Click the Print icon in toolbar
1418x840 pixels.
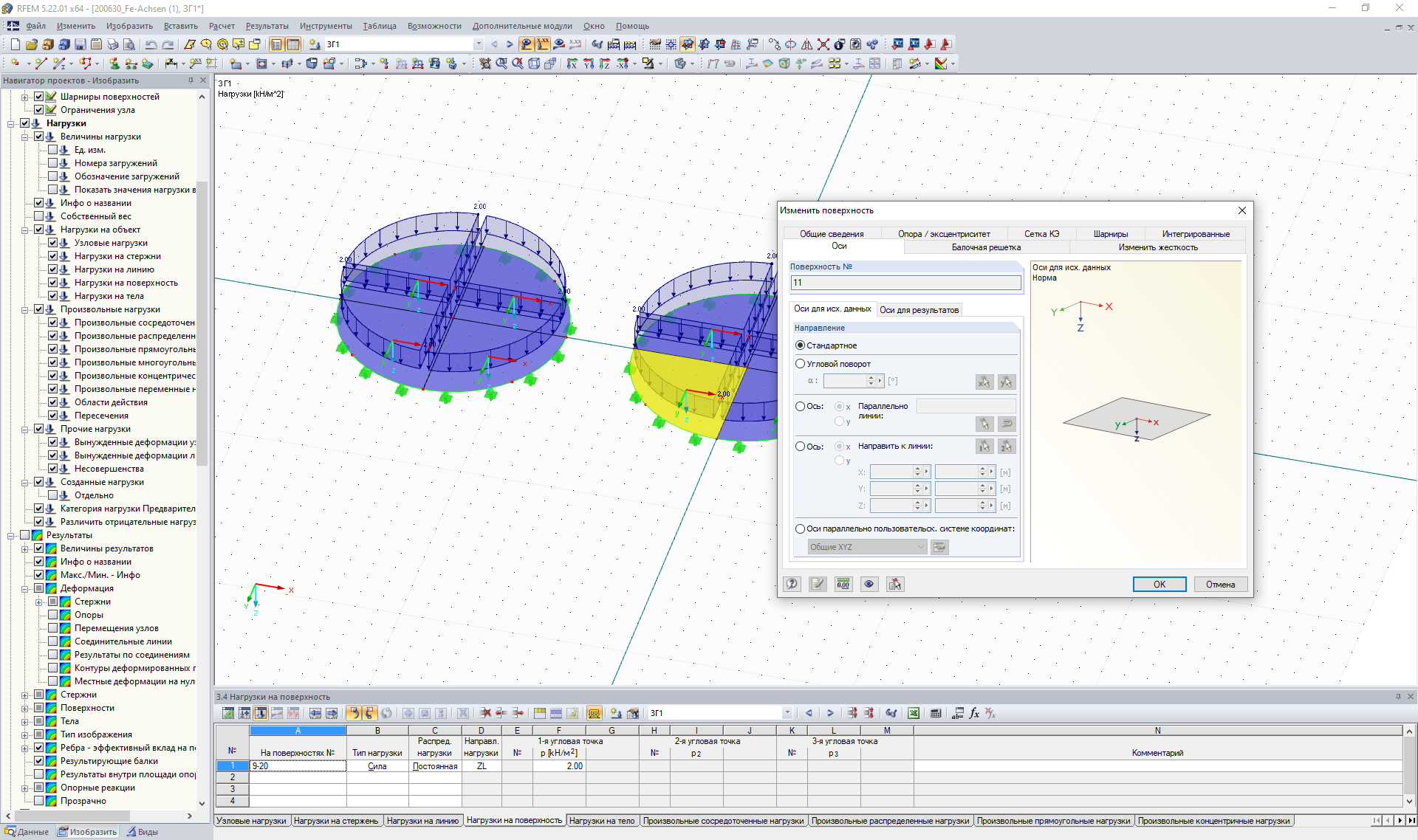[x=112, y=44]
